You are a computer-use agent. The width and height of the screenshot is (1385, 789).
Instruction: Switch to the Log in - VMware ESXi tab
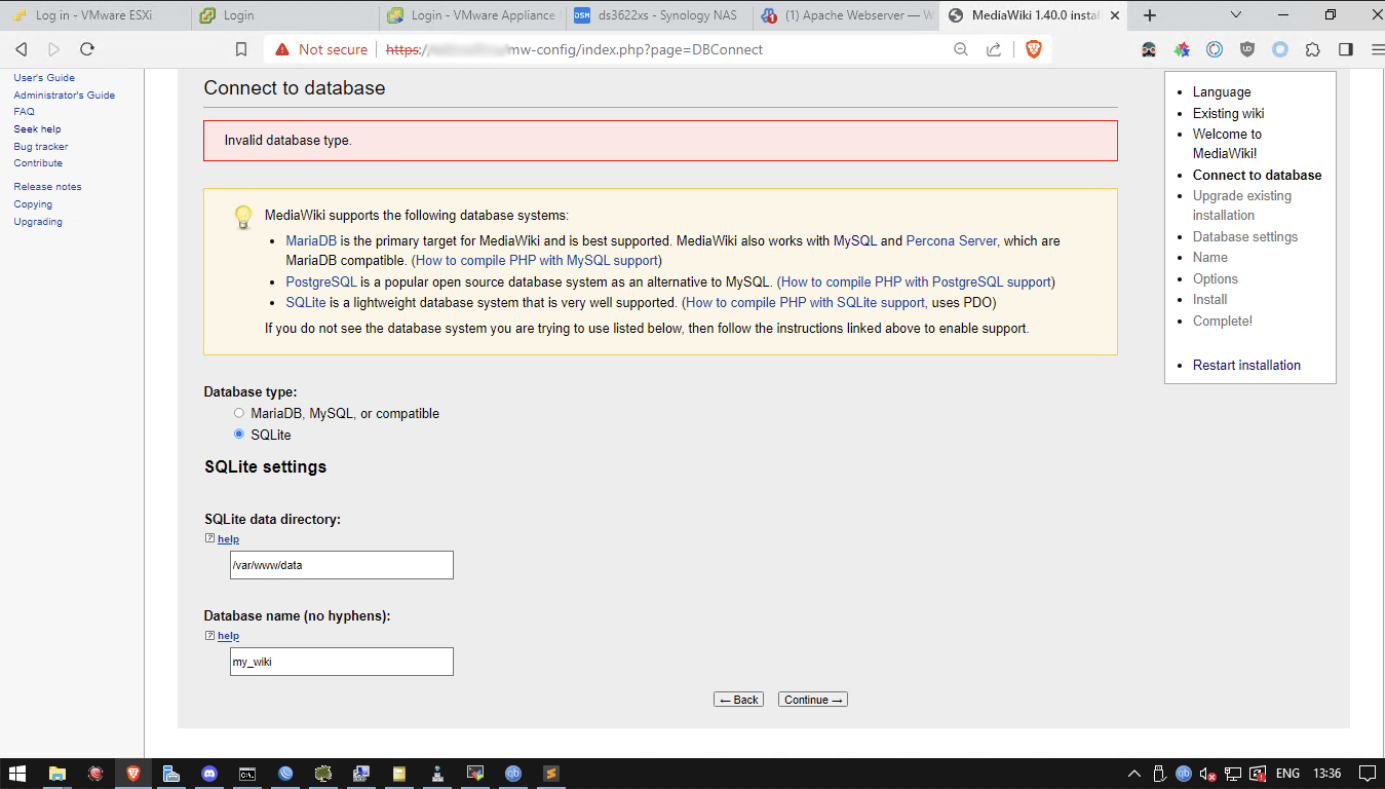click(95, 16)
